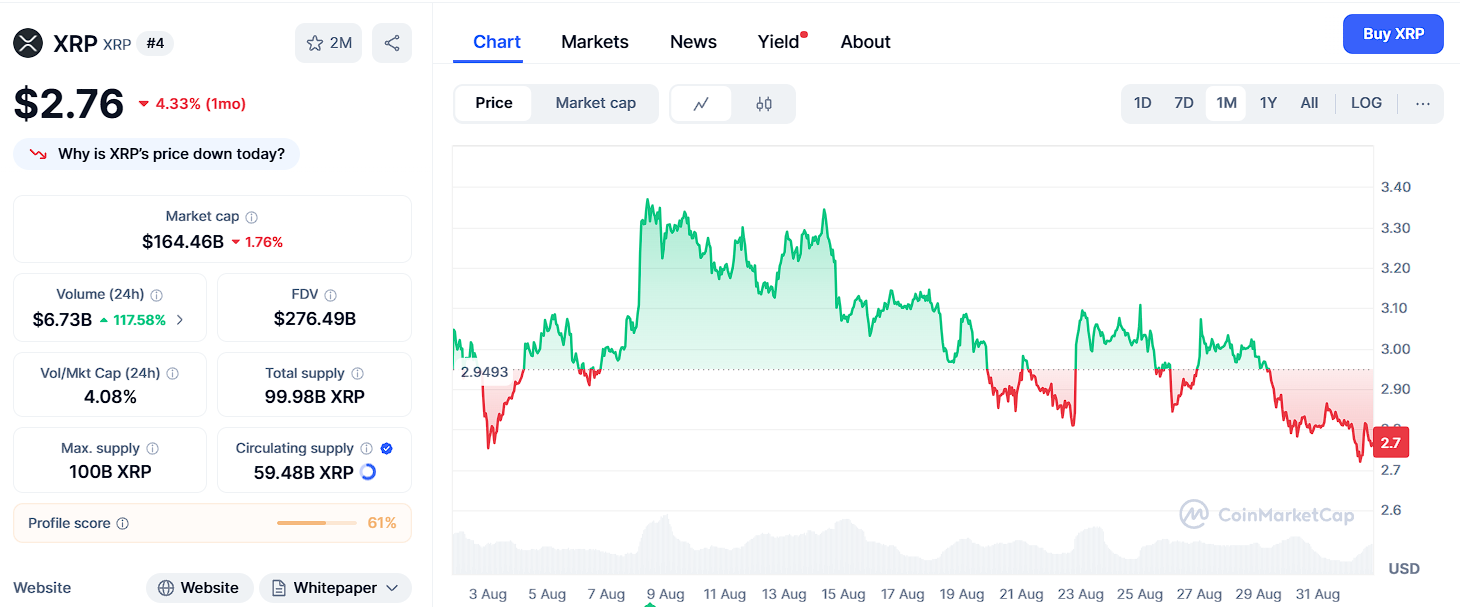Expand Volume (24h) details chevron
Image resolution: width=1460 pixels, height=607 pixels.
(180, 320)
